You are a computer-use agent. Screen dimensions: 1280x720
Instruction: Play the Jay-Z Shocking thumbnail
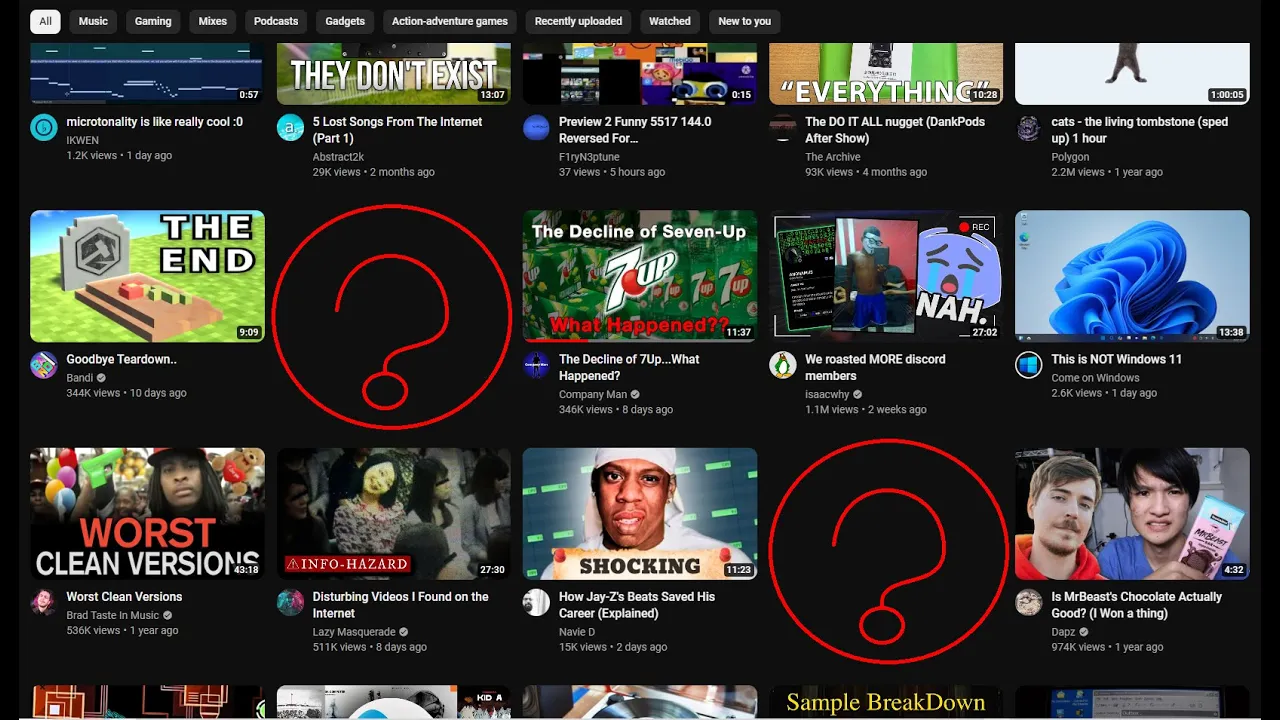point(640,514)
